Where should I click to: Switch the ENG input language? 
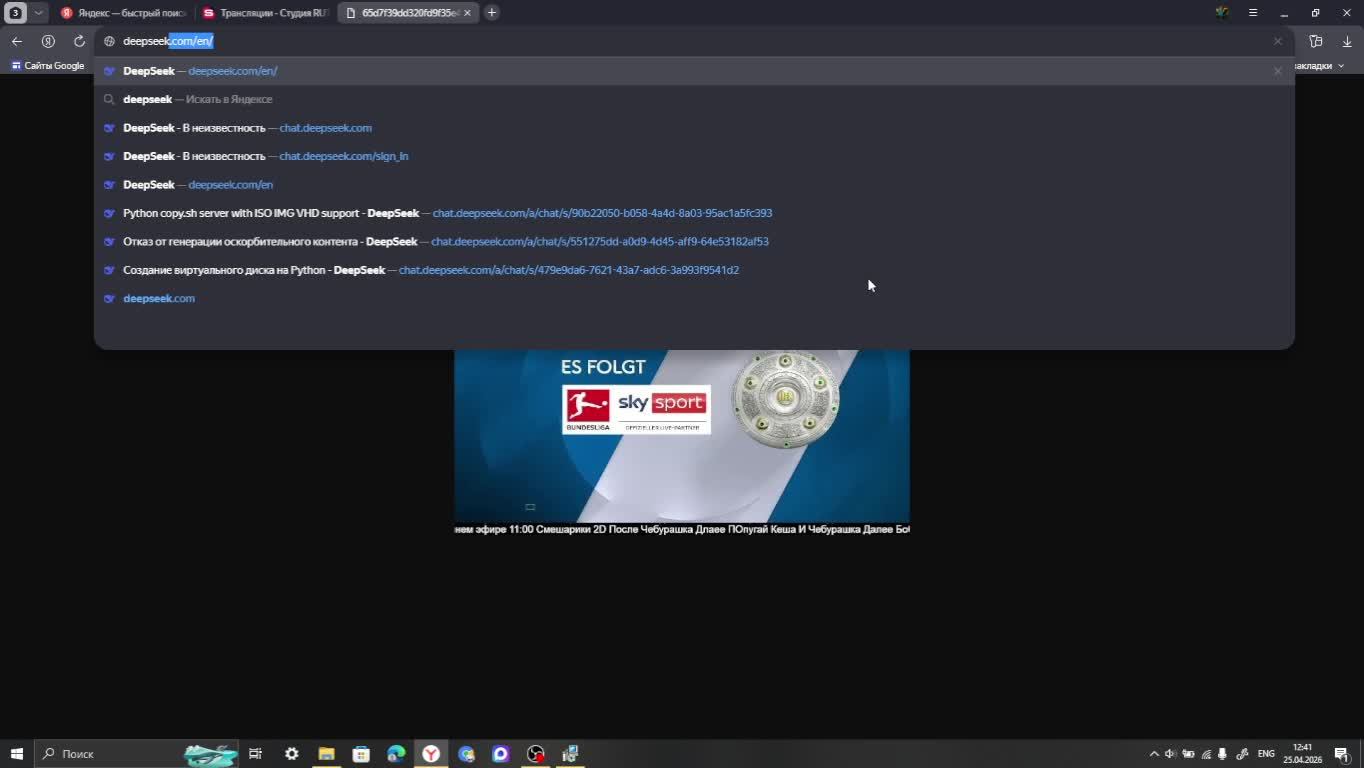click(1266, 754)
